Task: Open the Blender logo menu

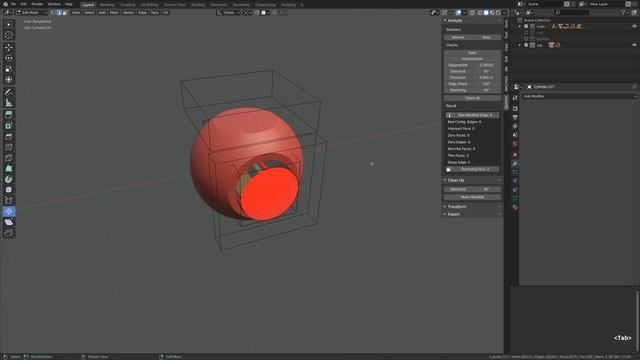Action: tap(5, 4)
